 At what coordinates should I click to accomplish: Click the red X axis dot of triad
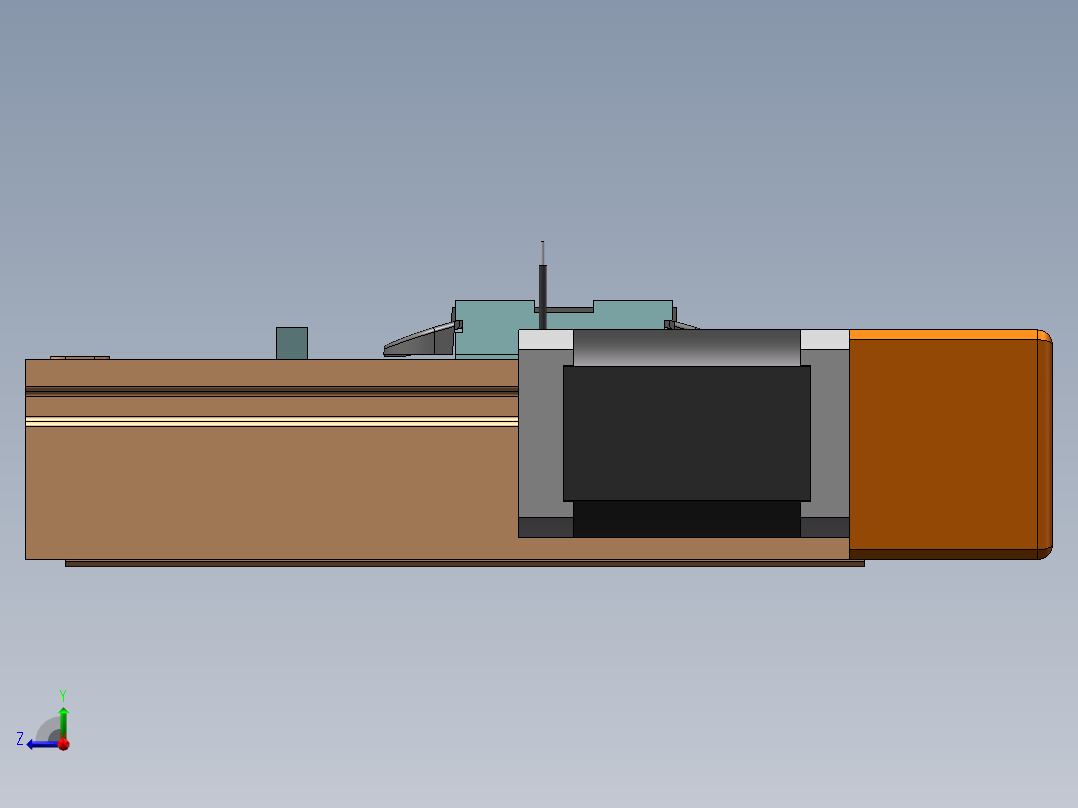[x=64, y=744]
